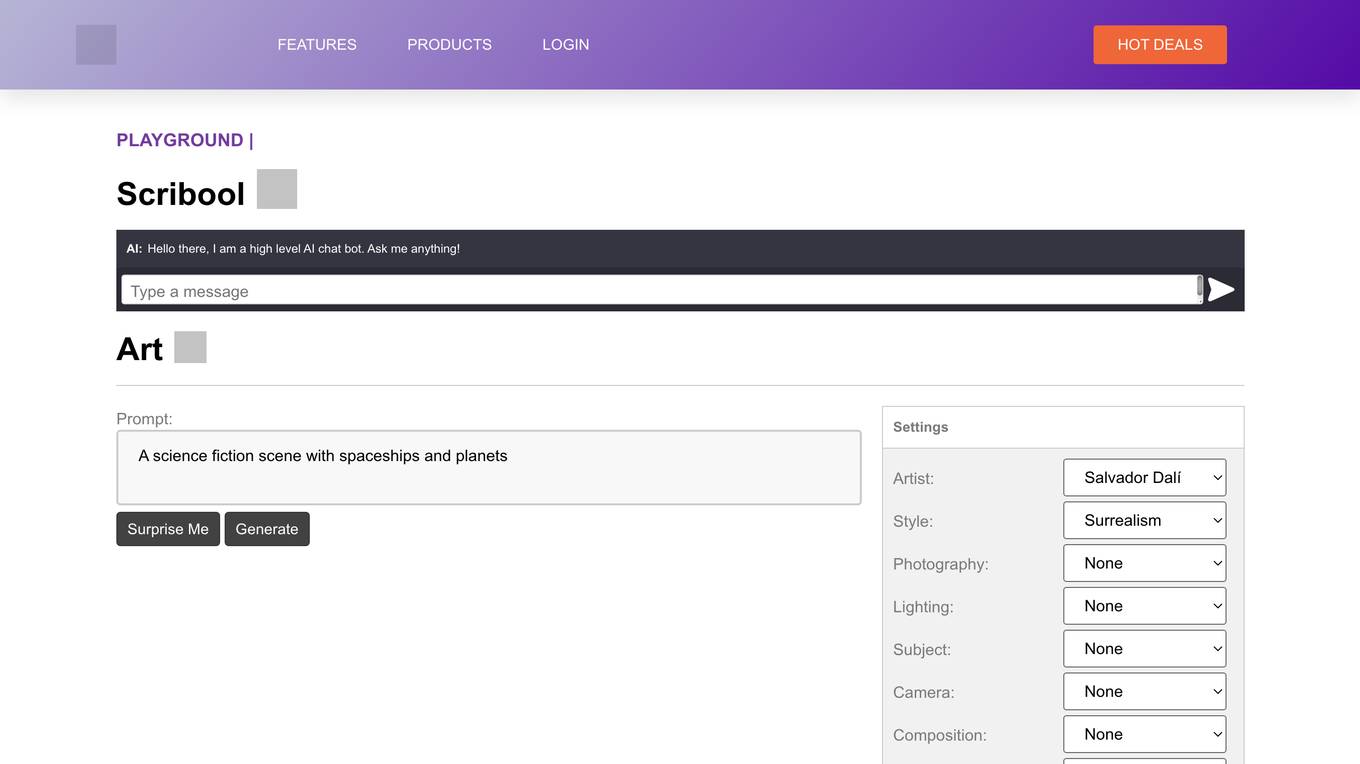This screenshot has height=764, width=1360.
Task: Click the Settings panel header text
Action: pyautogui.click(x=920, y=427)
